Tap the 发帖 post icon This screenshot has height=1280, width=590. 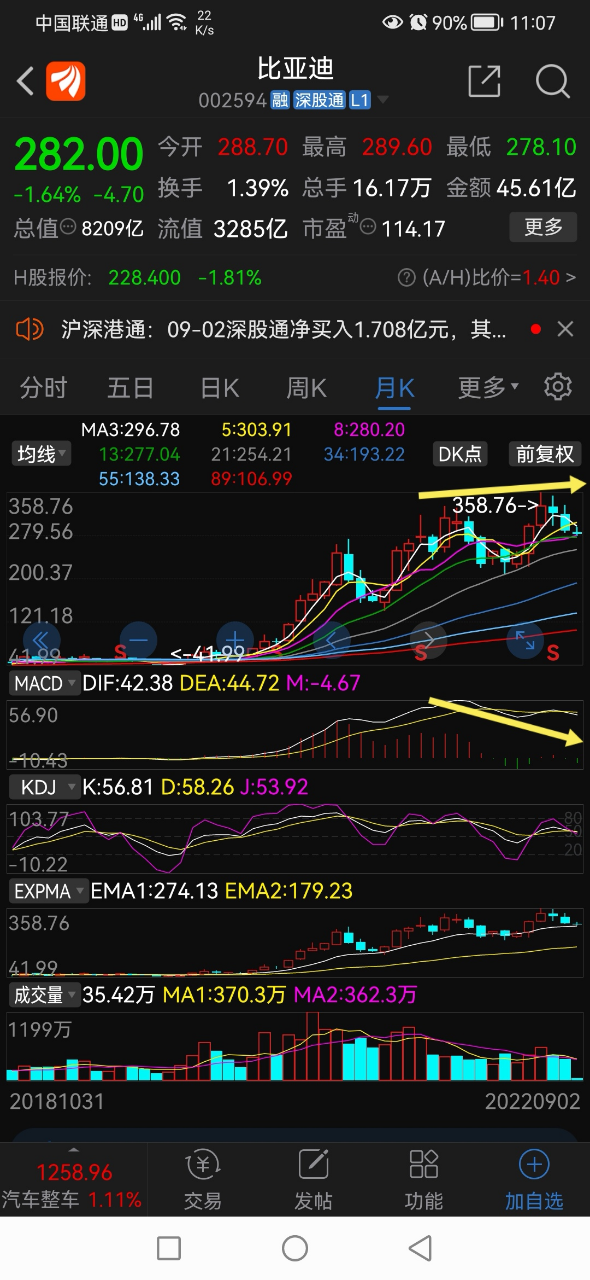pyautogui.click(x=313, y=1179)
